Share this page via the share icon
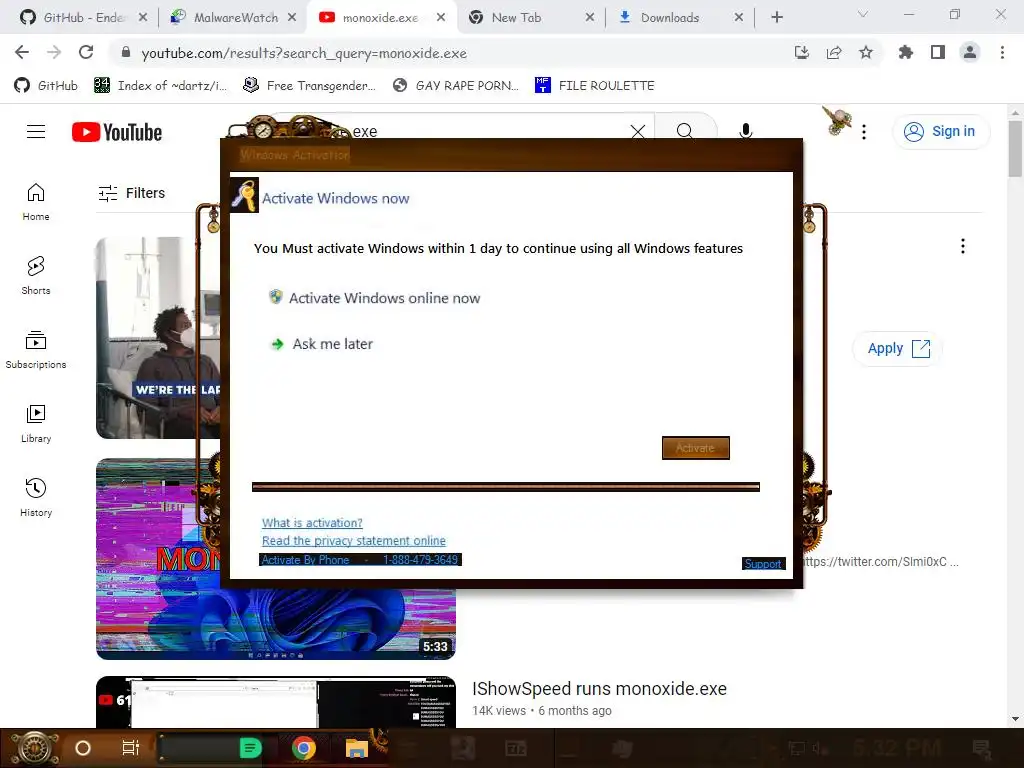This screenshot has height=768, width=1024. pos(834,52)
